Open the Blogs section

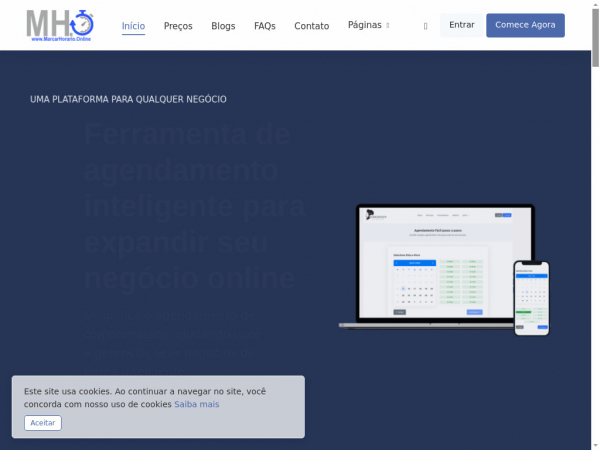[223, 26]
